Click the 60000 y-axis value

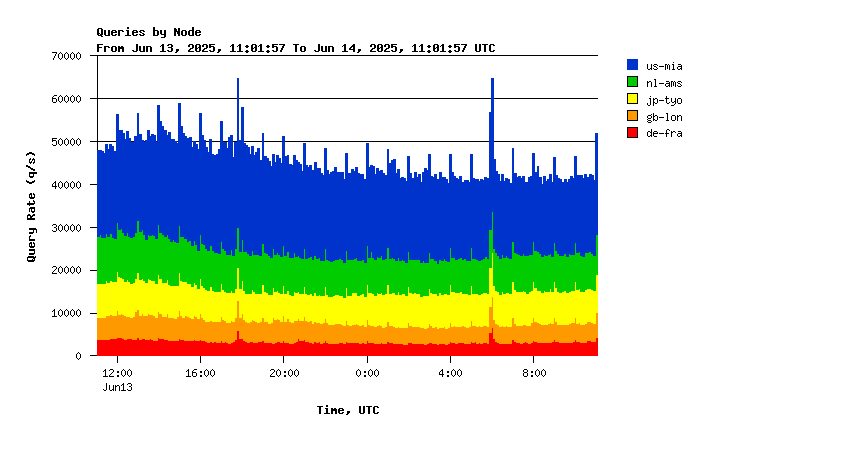point(67,99)
